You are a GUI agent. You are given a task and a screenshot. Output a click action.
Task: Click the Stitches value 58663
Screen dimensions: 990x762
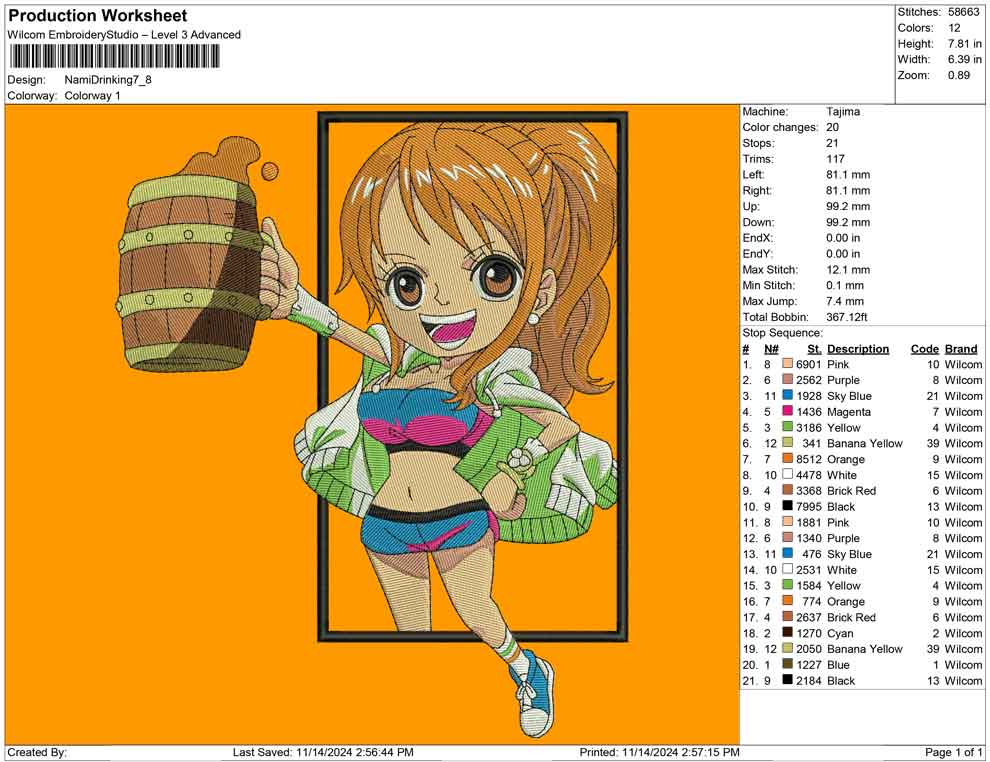click(x=963, y=12)
